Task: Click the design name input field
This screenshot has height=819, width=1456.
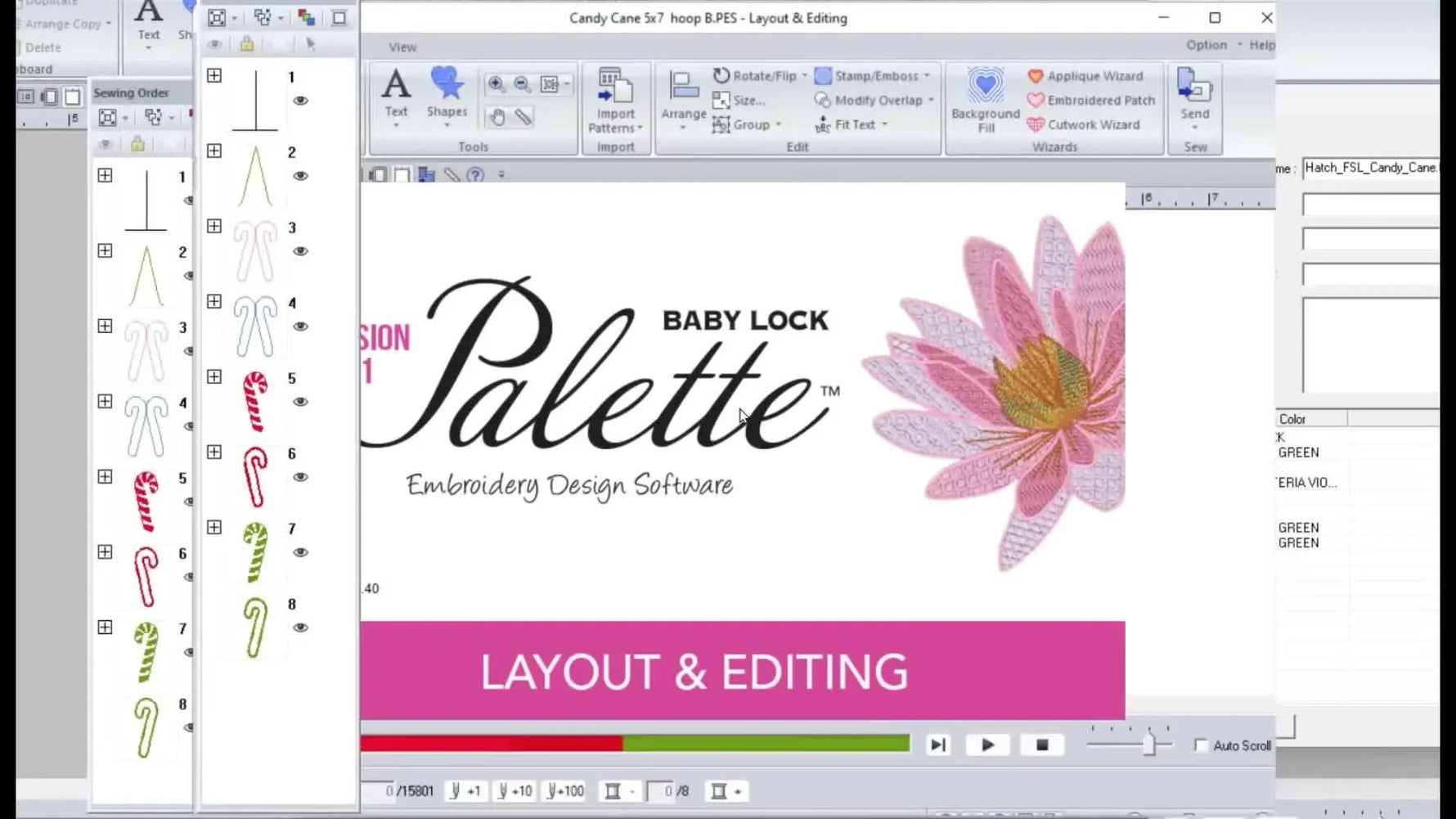Action: pos(1370,168)
